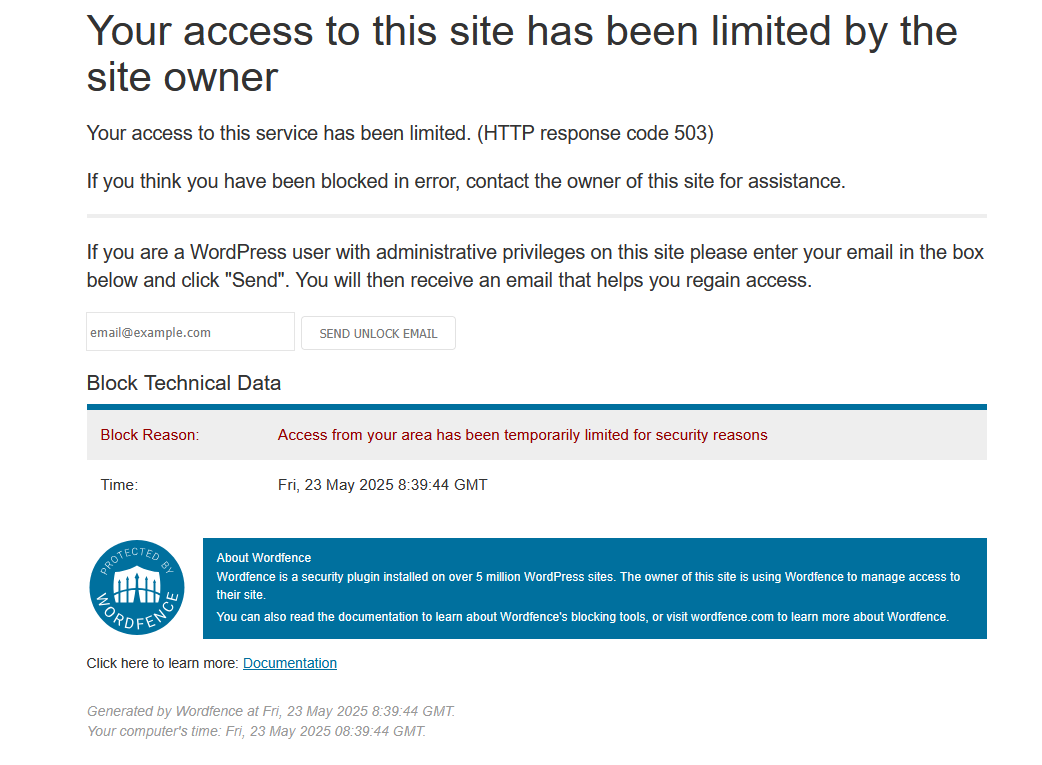Click the SEND UNLOCK EMAIL button
The width and height of the screenshot is (1042, 765).
click(x=378, y=333)
